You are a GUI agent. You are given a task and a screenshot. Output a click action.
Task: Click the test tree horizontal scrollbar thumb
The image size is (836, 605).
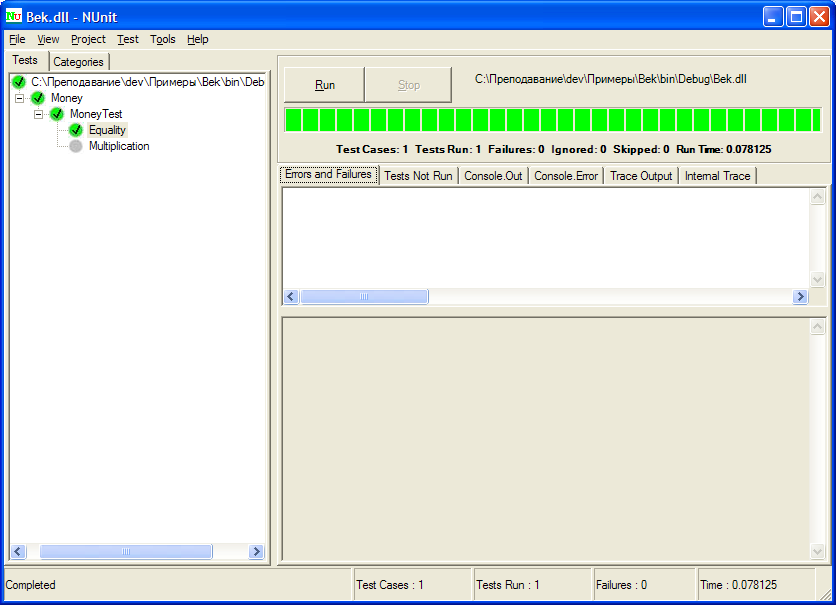[126, 551]
